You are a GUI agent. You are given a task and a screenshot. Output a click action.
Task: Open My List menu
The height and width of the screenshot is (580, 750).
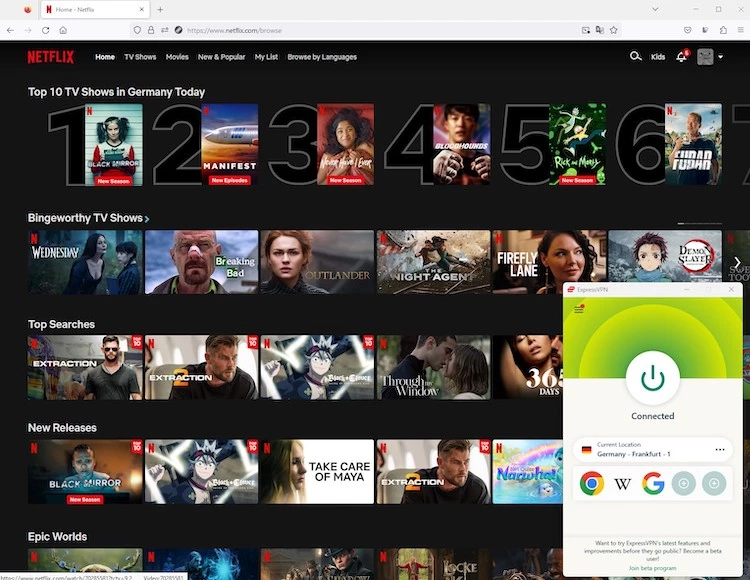[266, 57]
